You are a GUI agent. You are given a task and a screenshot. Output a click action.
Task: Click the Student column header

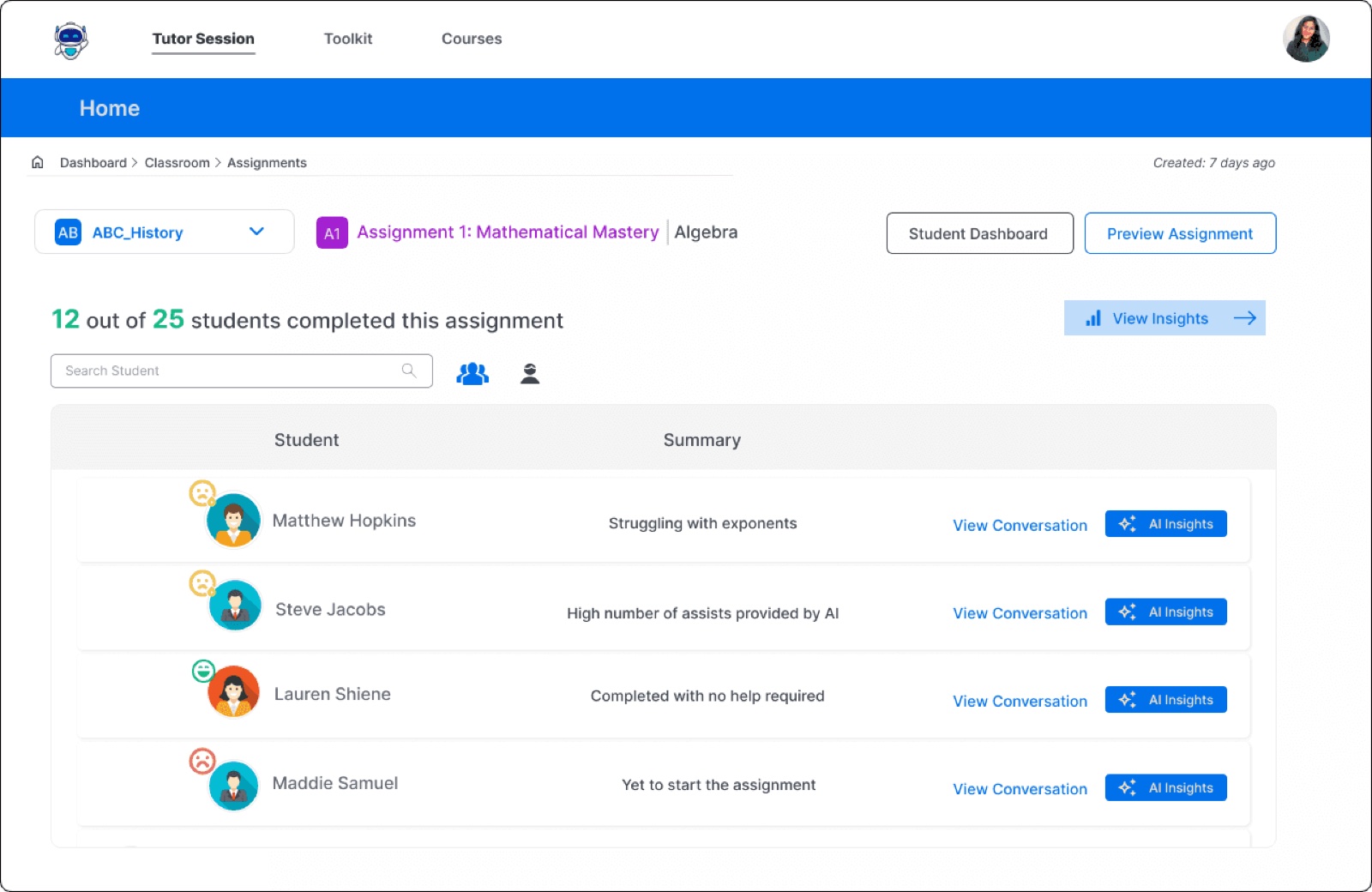click(x=306, y=440)
